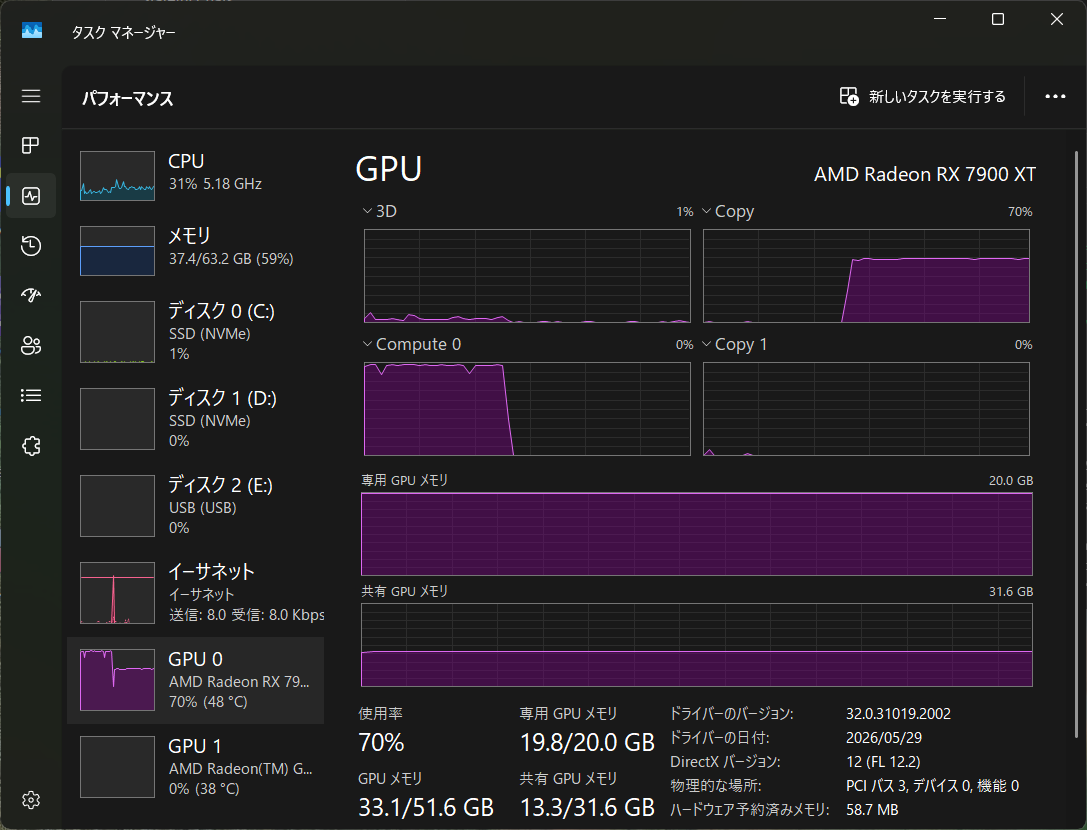Select the メモリ performance item
This screenshot has height=830, width=1087.
(195, 251)
